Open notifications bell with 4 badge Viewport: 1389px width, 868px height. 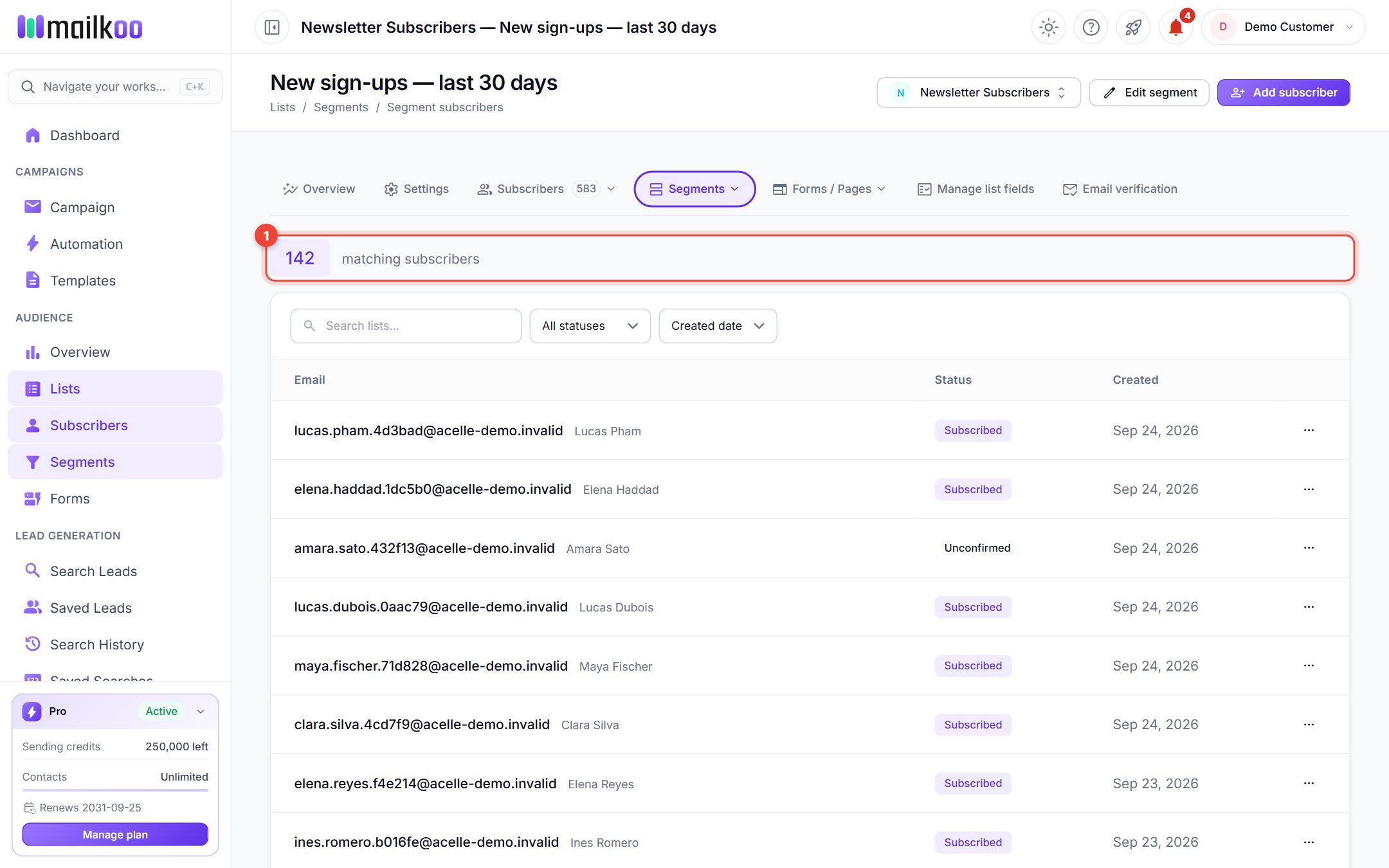click(x=1176, y=27)
